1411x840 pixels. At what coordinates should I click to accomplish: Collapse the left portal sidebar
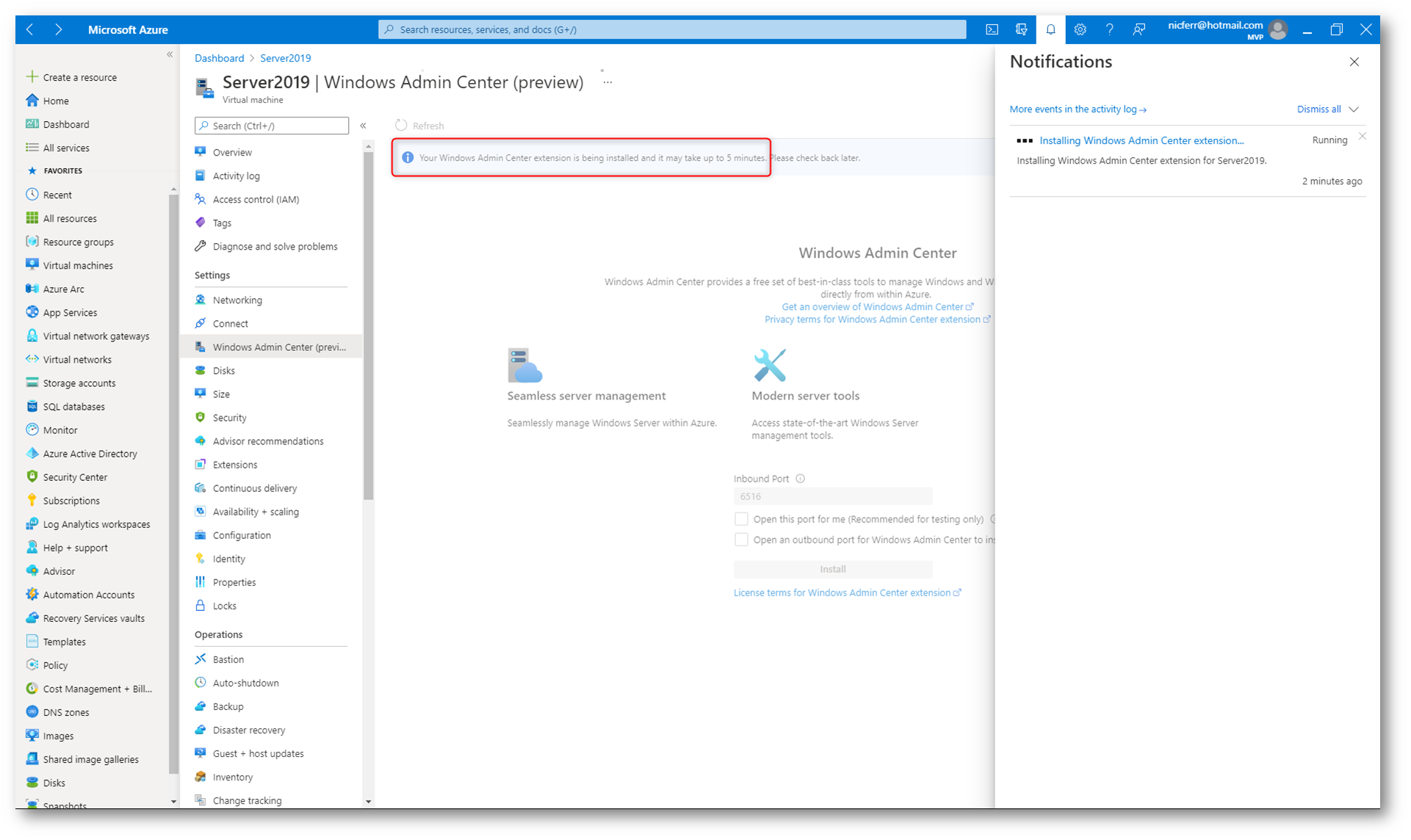[170, 54]
